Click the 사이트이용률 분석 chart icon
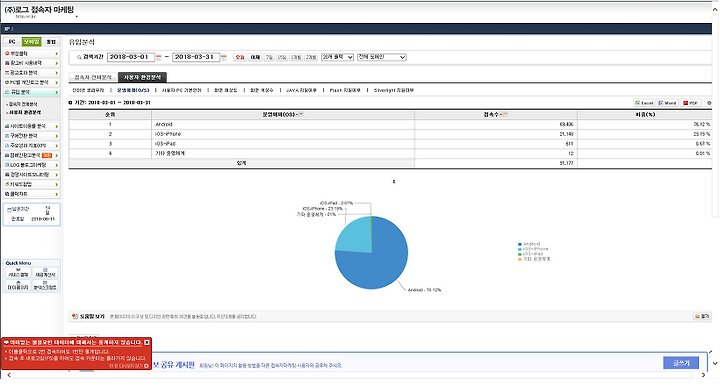720x386 pixels. [x=7, y=126]
